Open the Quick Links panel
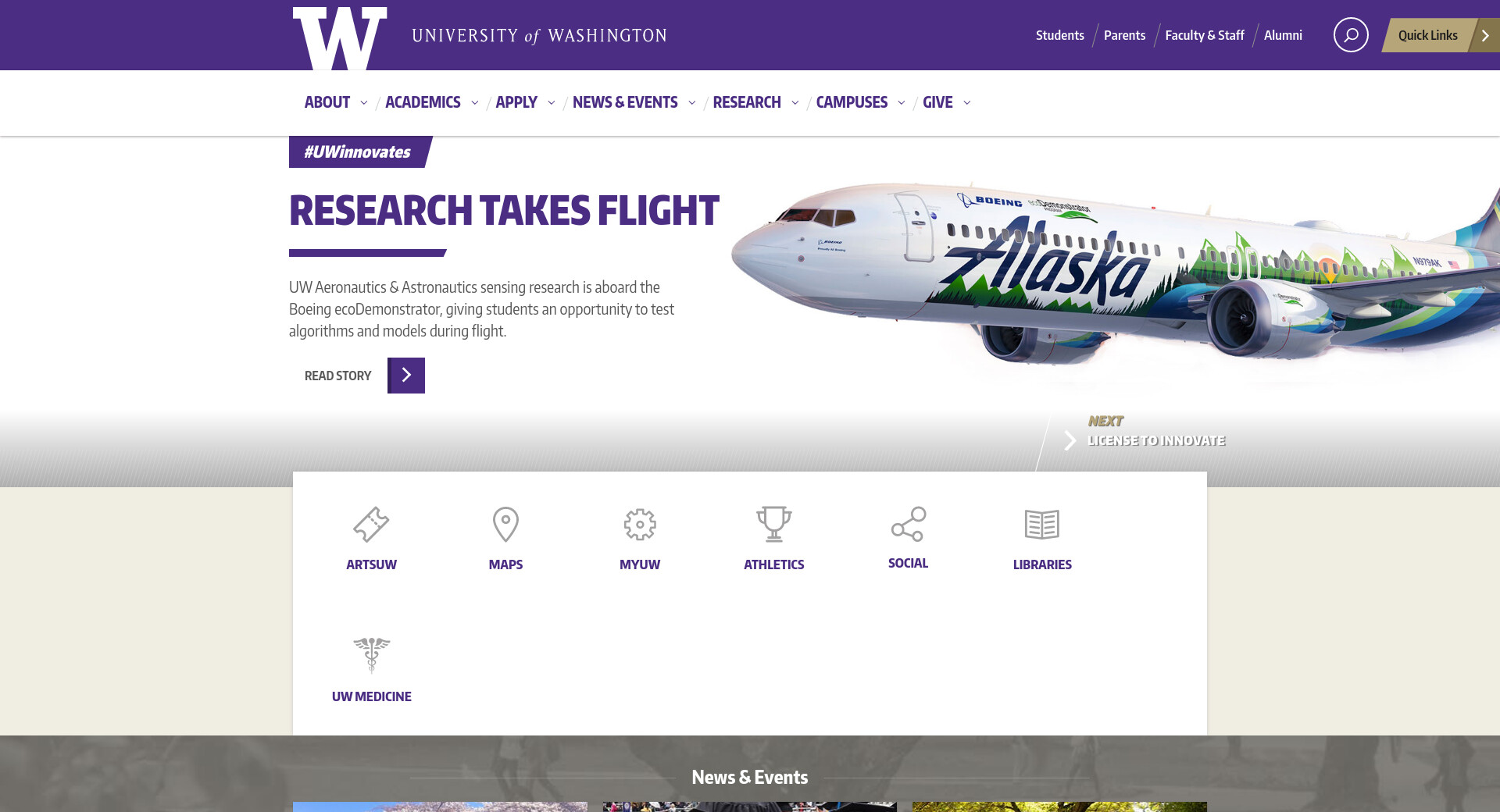Image resolution: width=1500 pixels, height=812 pixels. tap(1441, 35)
